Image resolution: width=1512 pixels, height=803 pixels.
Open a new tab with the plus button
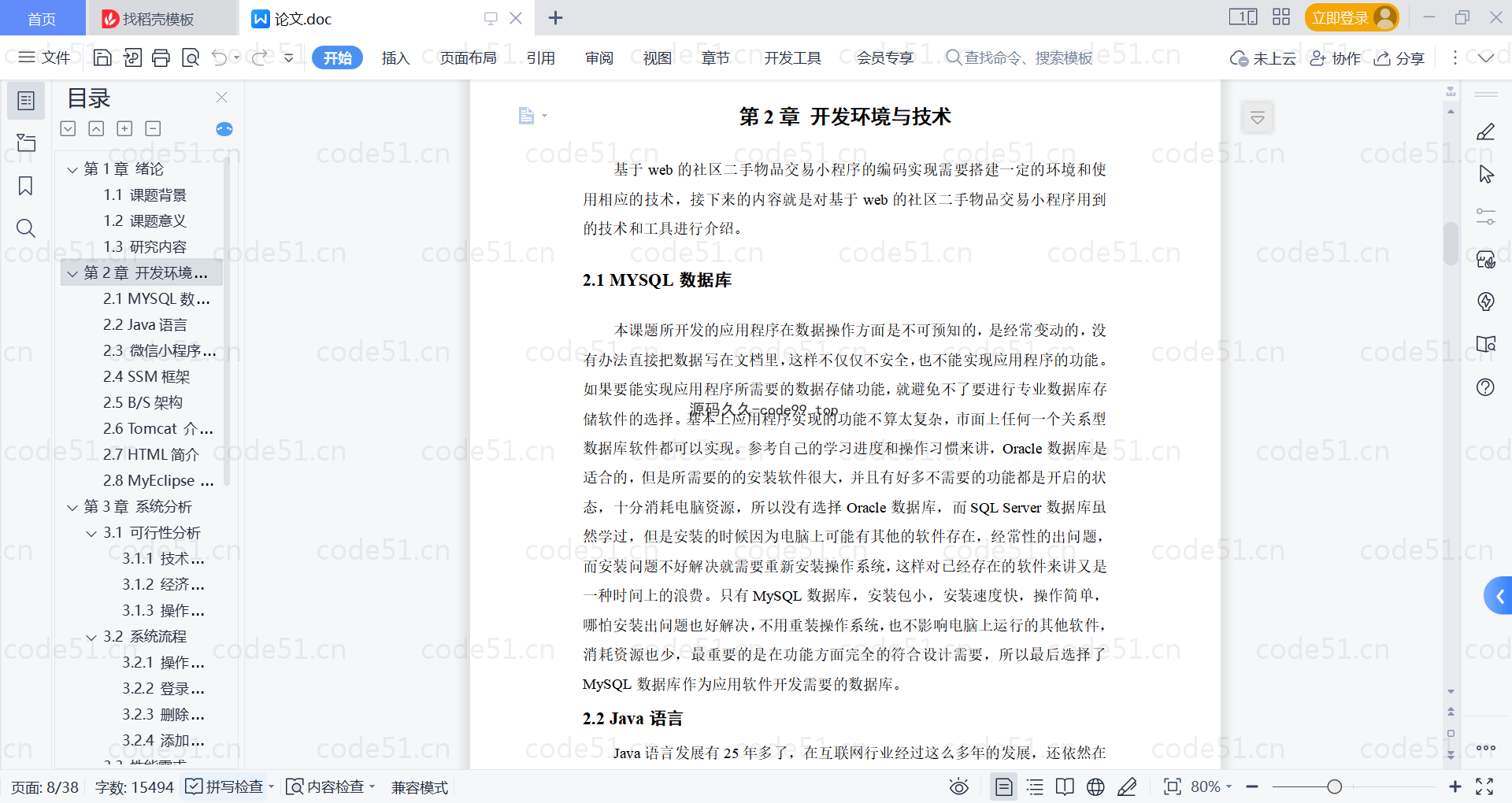pos(555,17)
